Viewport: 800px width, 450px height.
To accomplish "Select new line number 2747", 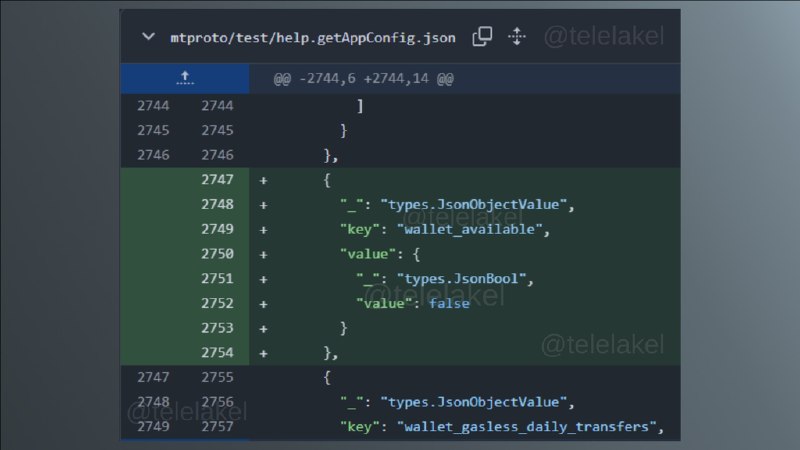I will pyautogui.click(x=217, y=180).
